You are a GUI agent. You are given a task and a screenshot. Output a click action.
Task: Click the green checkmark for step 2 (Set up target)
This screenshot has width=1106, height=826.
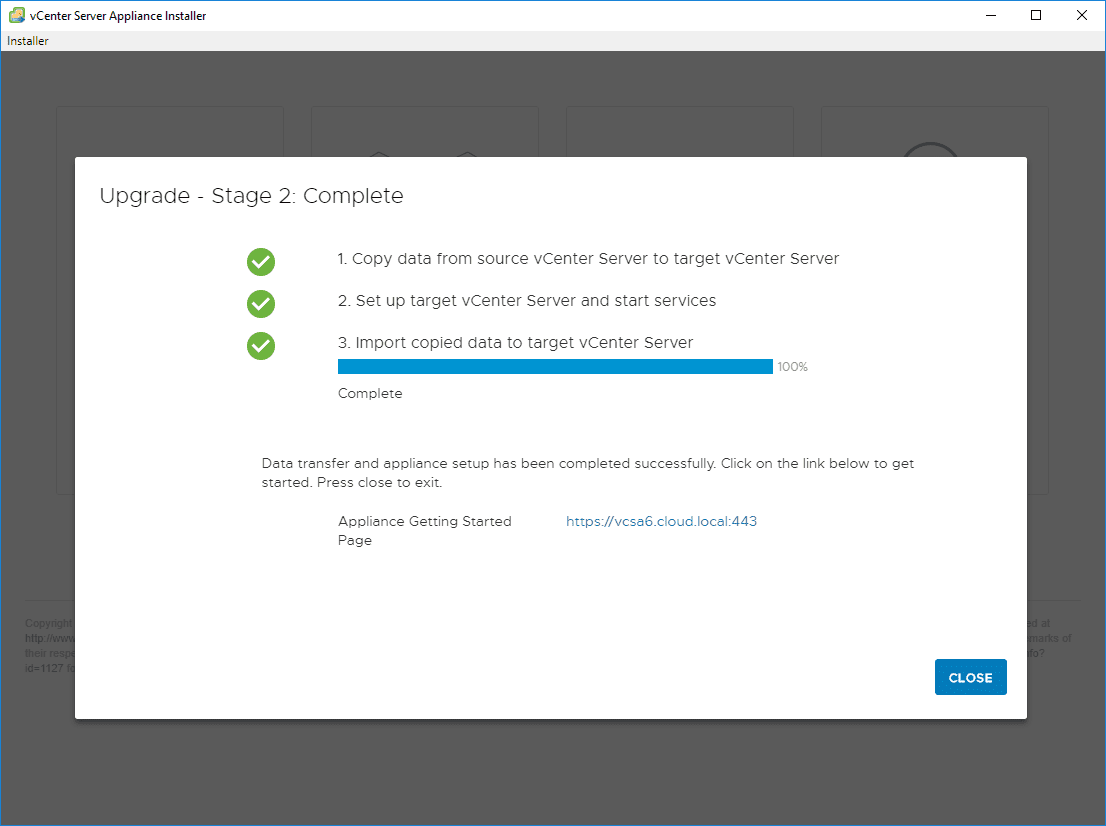coord(261,304)
